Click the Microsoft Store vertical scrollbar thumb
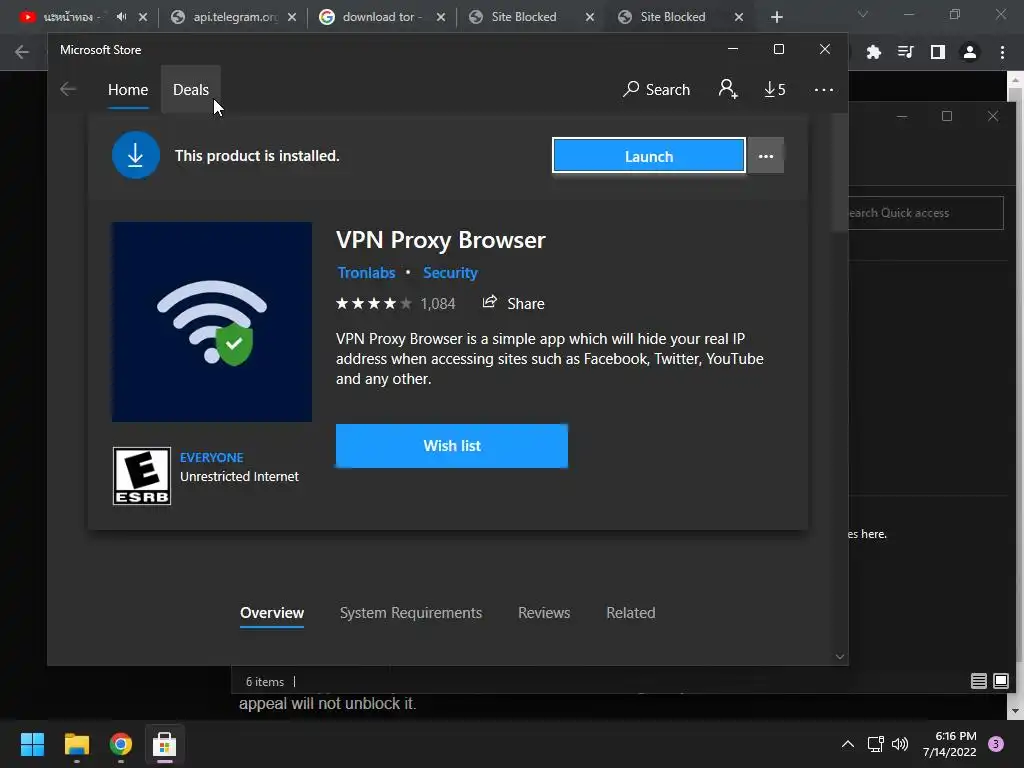This screenshot has width=1024, height=768. 840,172
